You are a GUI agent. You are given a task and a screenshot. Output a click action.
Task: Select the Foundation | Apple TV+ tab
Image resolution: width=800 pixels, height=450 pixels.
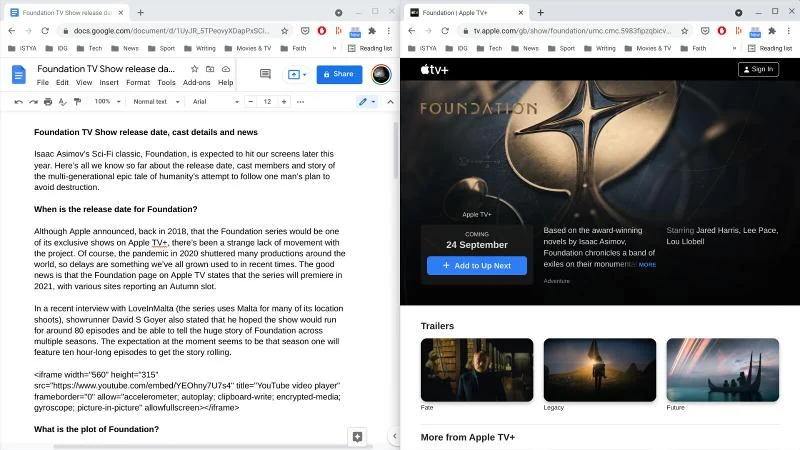[x=467, y=12]
